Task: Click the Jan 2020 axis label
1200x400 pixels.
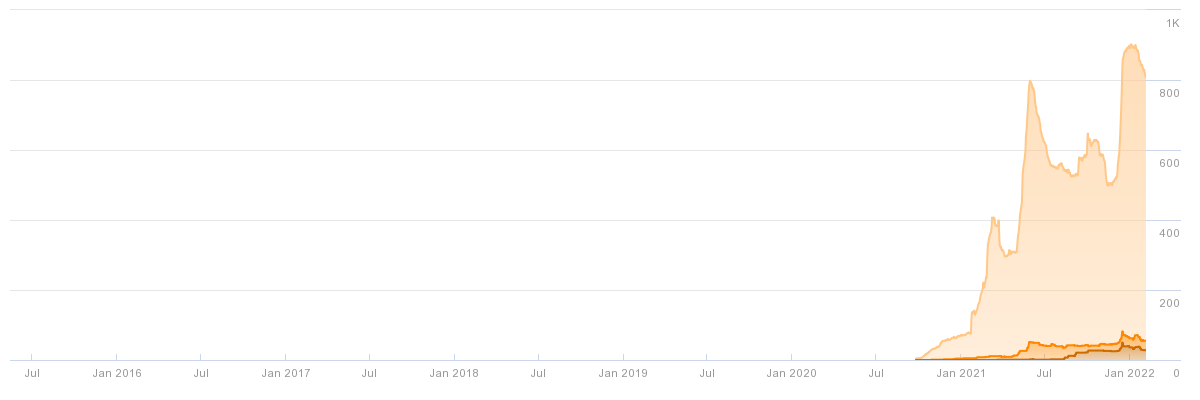Action: click(792, 373)
